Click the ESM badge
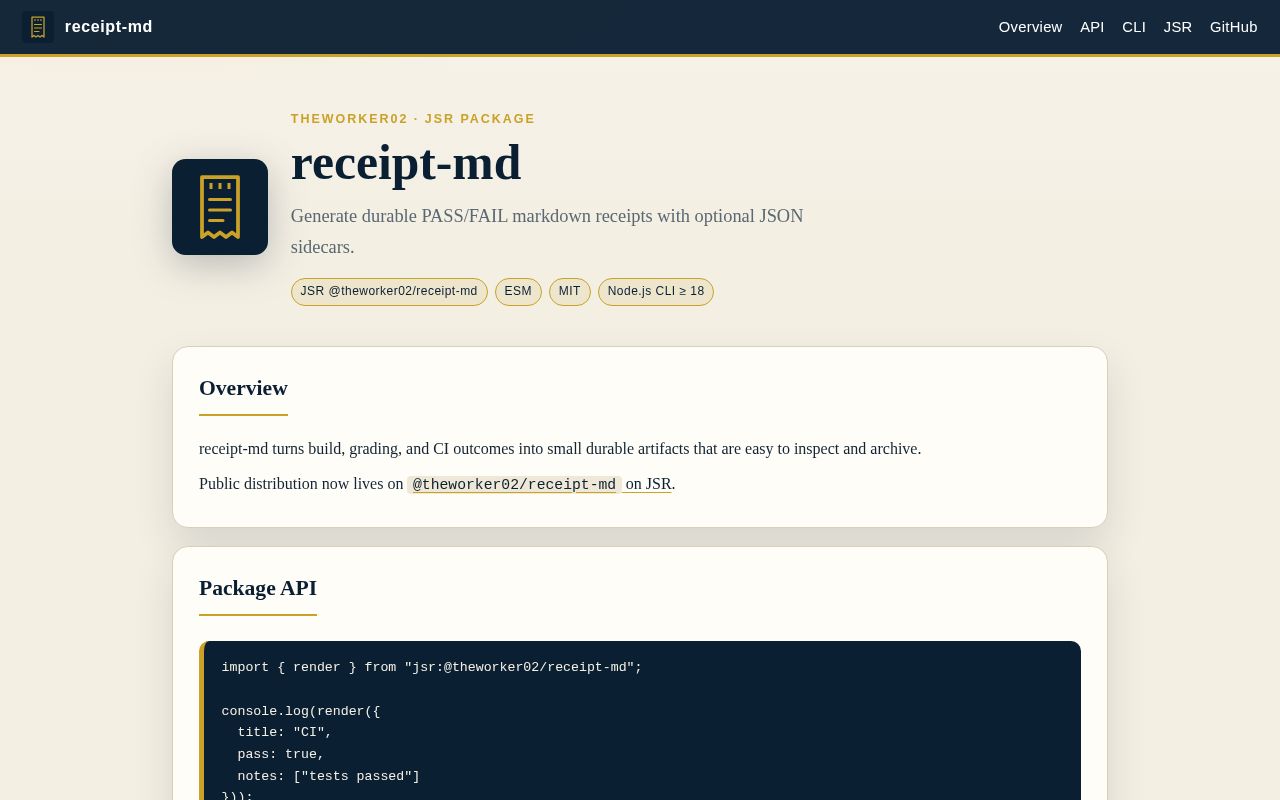The width and height of the screenshot is (1280, 800). click(518, 292)
